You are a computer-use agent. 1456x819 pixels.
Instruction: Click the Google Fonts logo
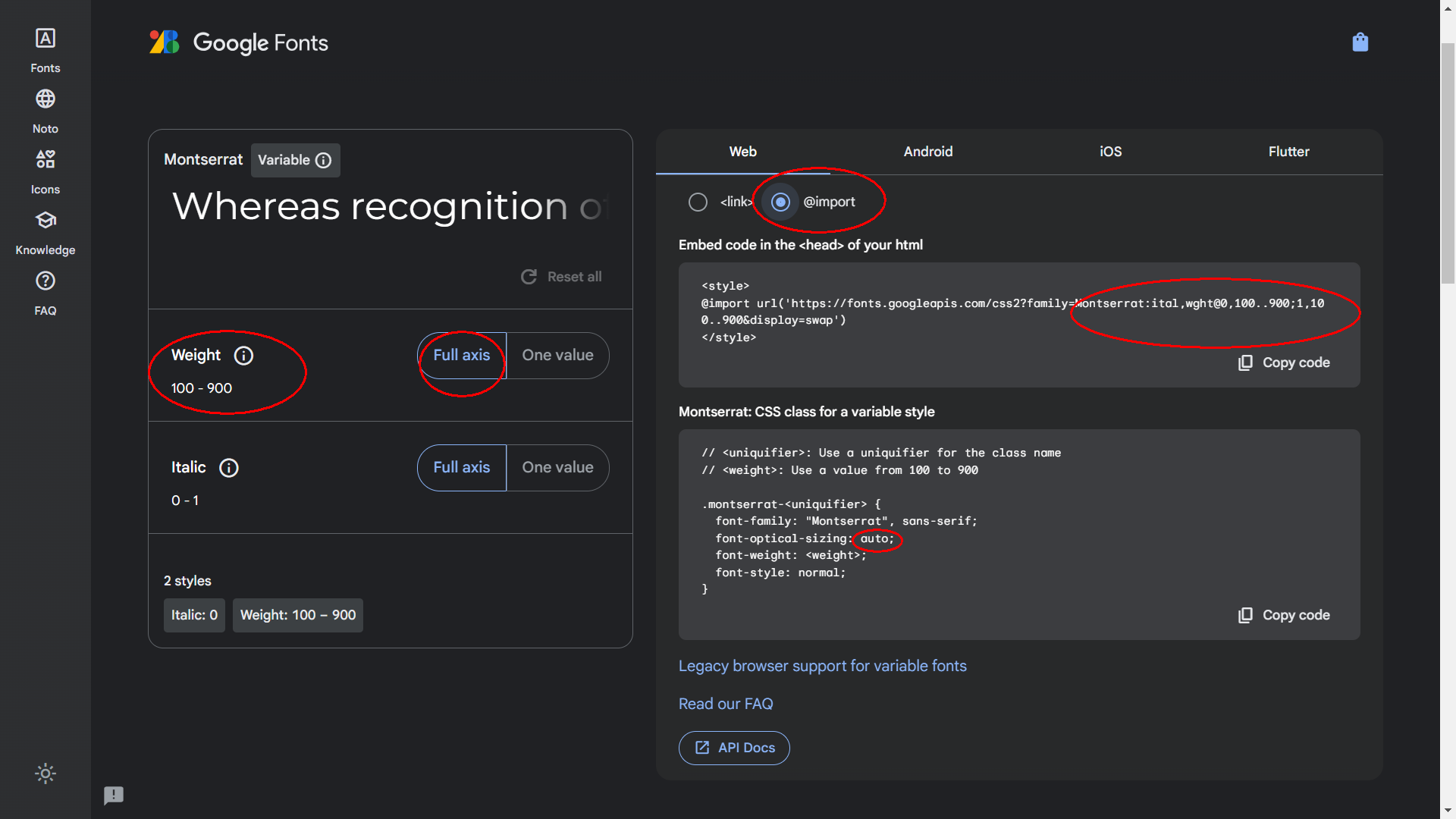tap(239, 42)
